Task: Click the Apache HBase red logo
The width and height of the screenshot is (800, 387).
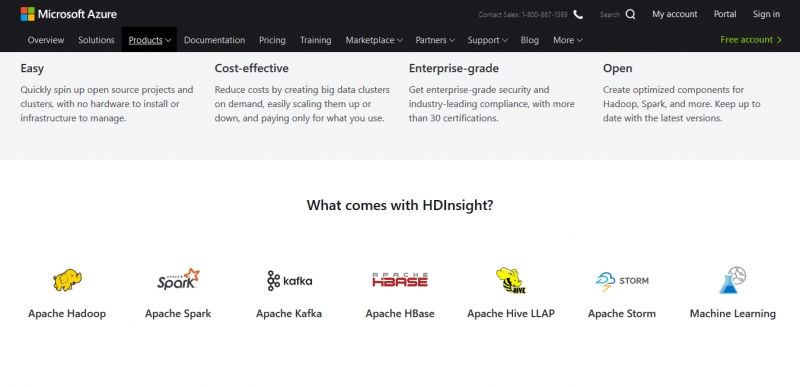Action: (x=400, y=280)
